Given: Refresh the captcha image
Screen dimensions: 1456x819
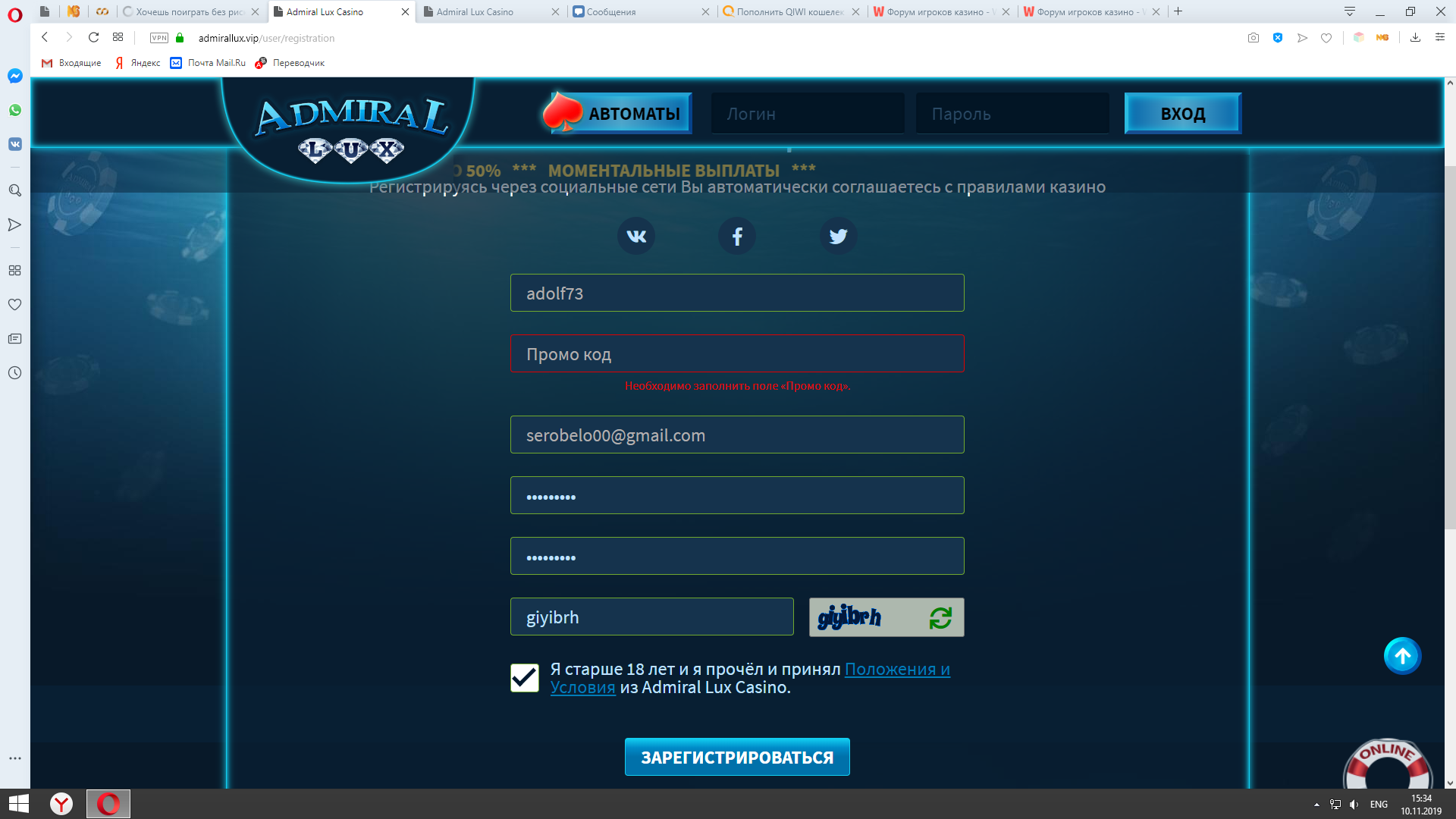Looking at the screenshot, I should [940, 618].
